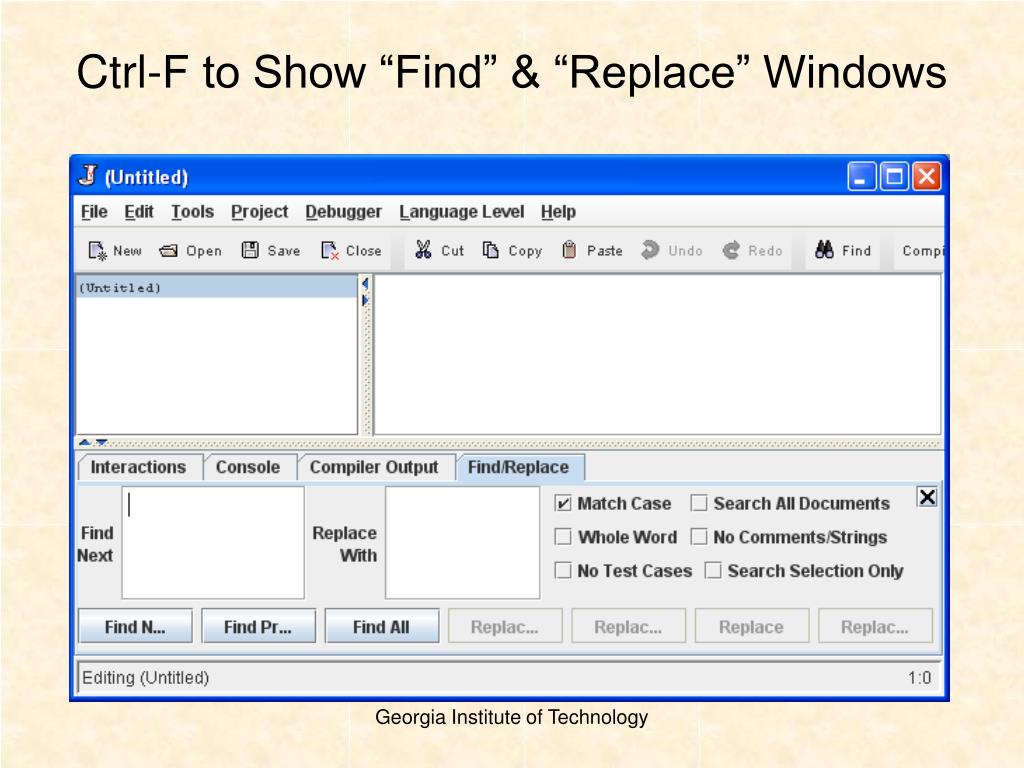Viewport: 1024px width, 768px height.
Task: Click in the main code editor area
Action: (657, 355)
